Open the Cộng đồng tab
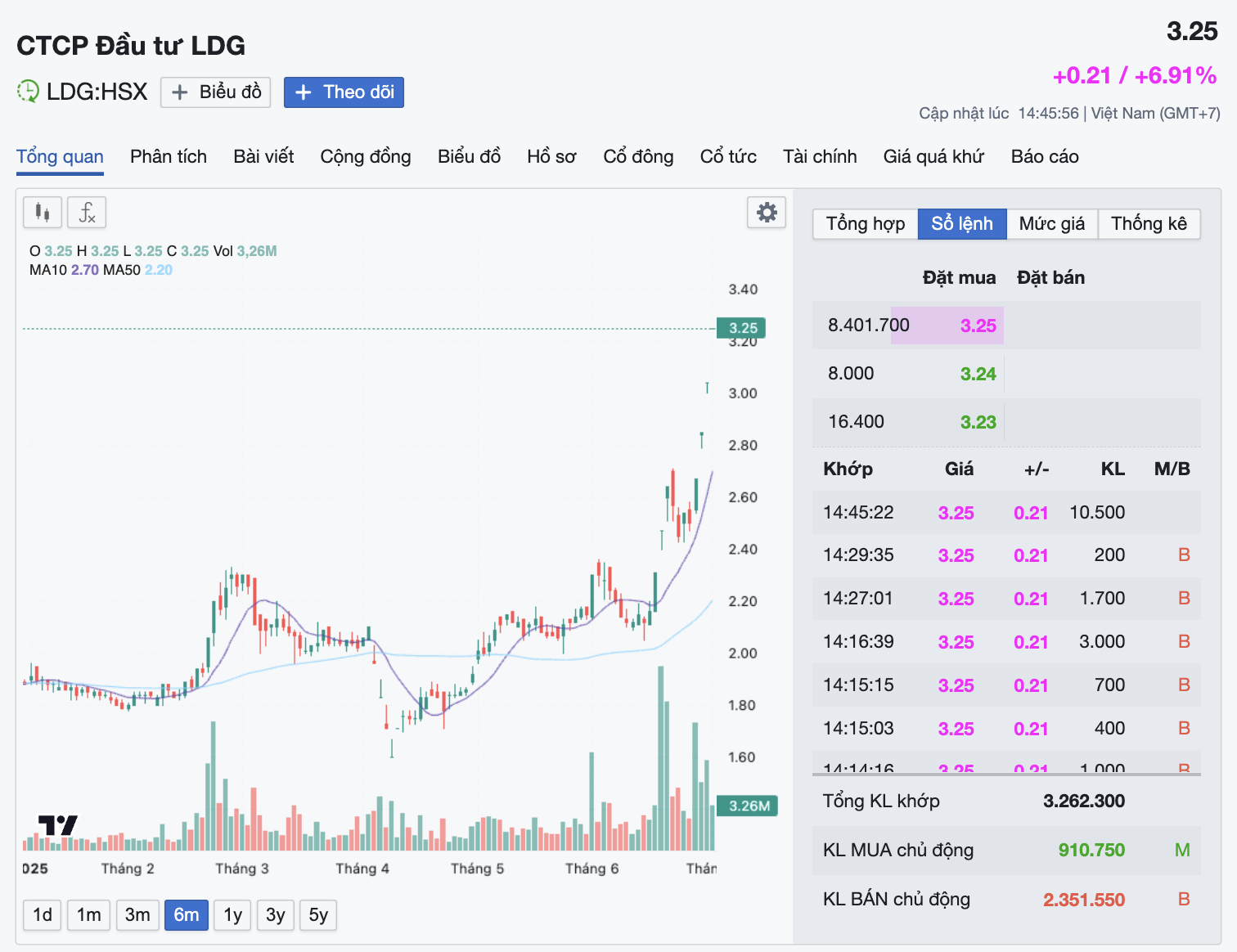The image size is (1237, 952). [x=366, y=156]
